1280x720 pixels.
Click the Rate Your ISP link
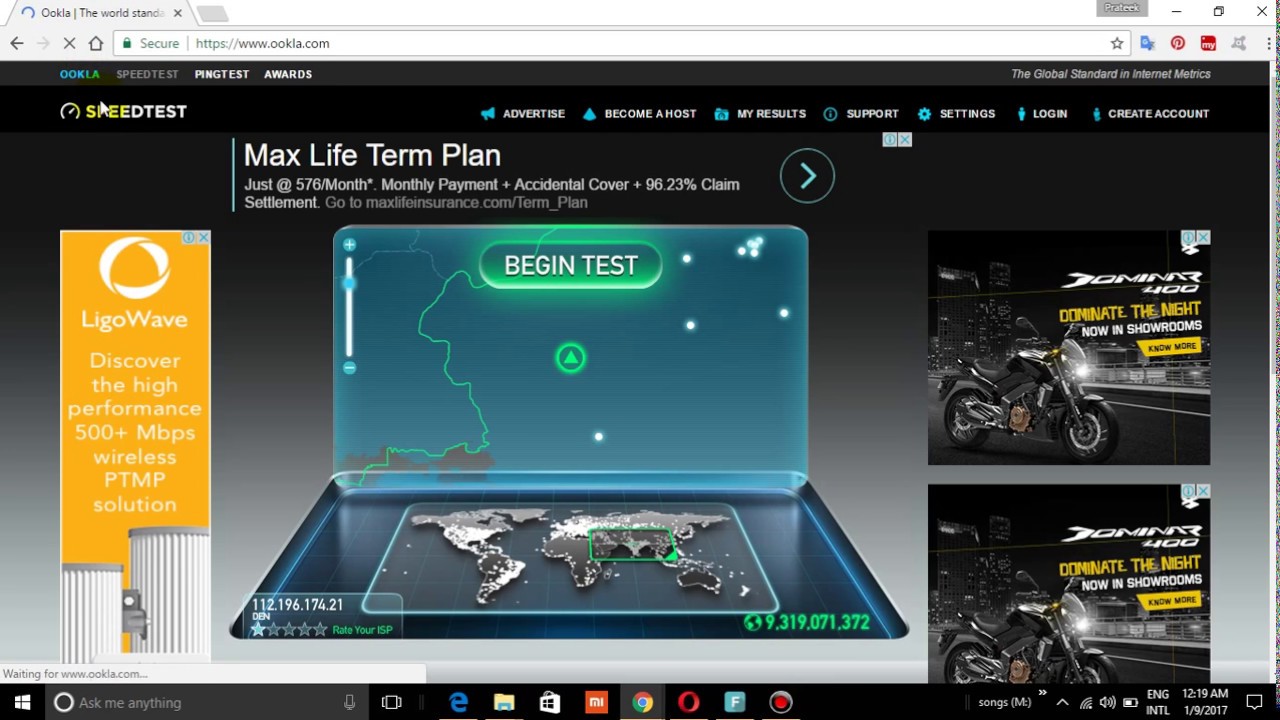(362, 630)
